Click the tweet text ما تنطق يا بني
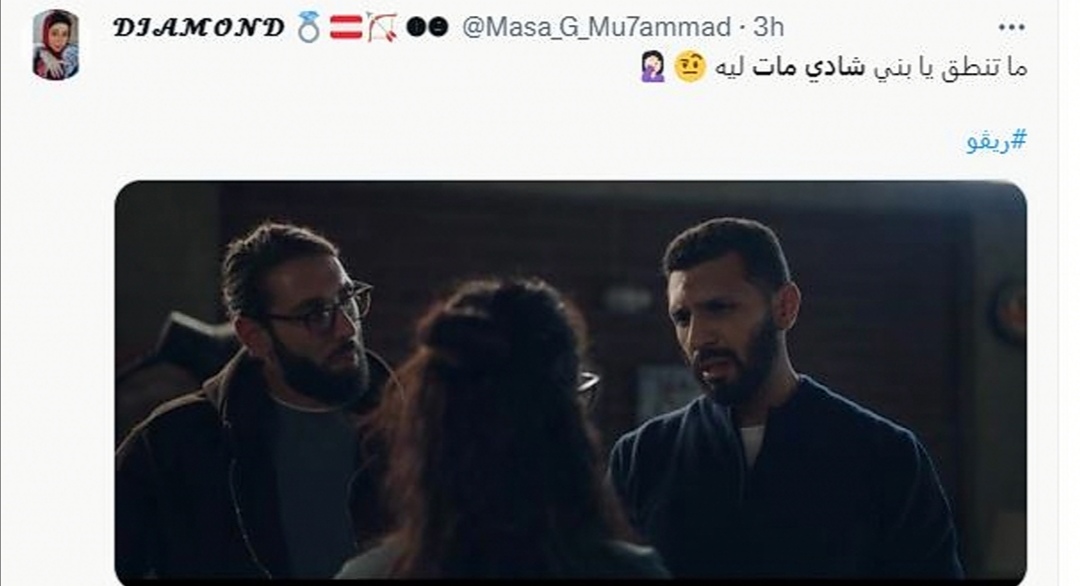This screenshot has height=586, width=1080. tap(951, 68)
